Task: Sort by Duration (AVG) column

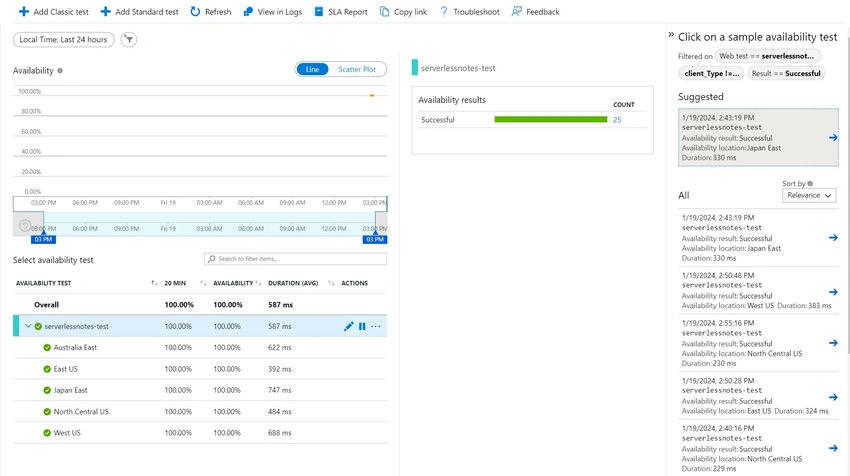Action: [331, 283]
